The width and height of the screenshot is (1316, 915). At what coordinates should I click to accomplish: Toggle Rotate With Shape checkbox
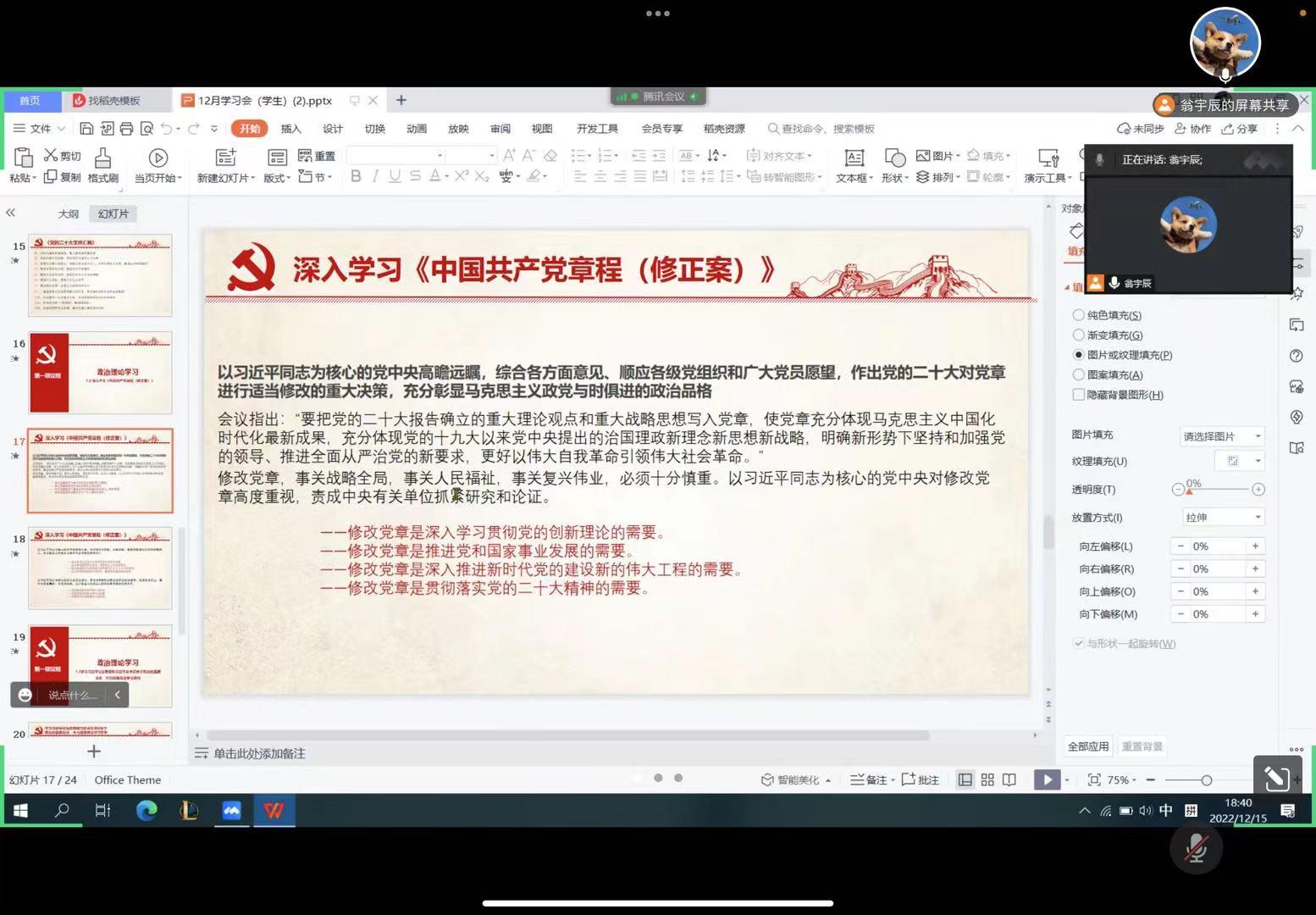(1078, 643)
